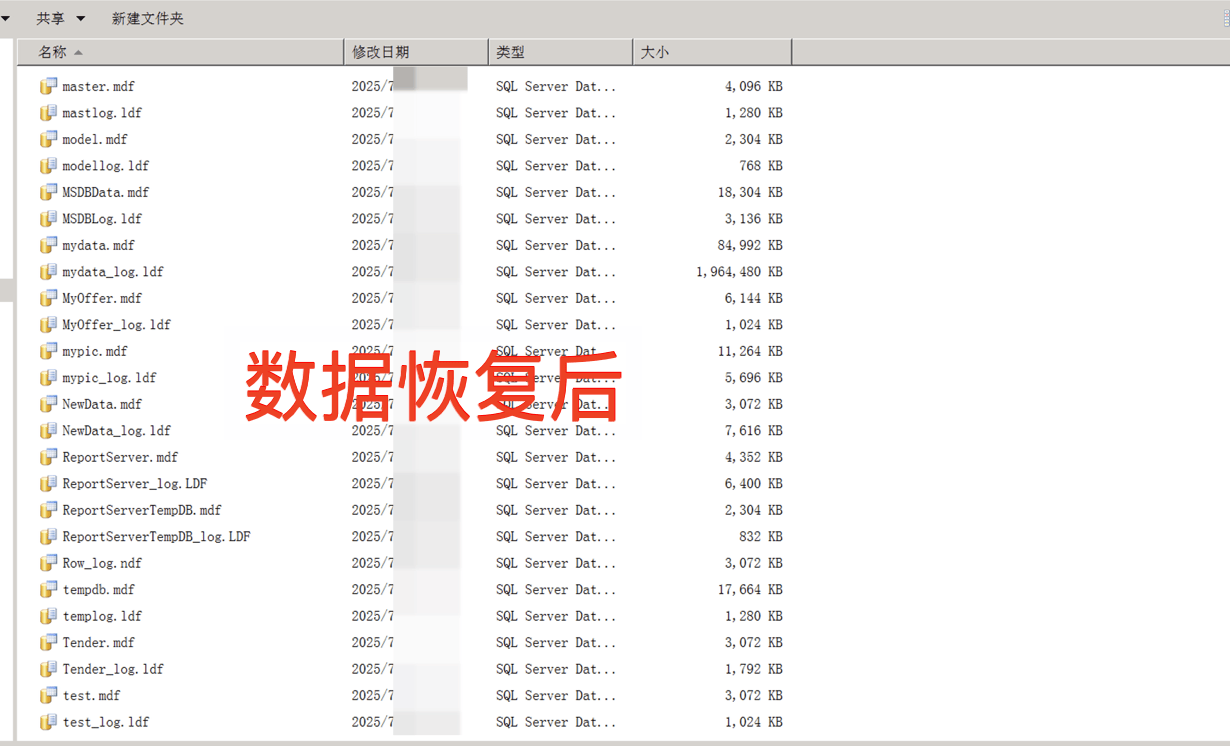Click the modellog.ldf file icon
The image size is (1230, 746).
tap(48, 165)
